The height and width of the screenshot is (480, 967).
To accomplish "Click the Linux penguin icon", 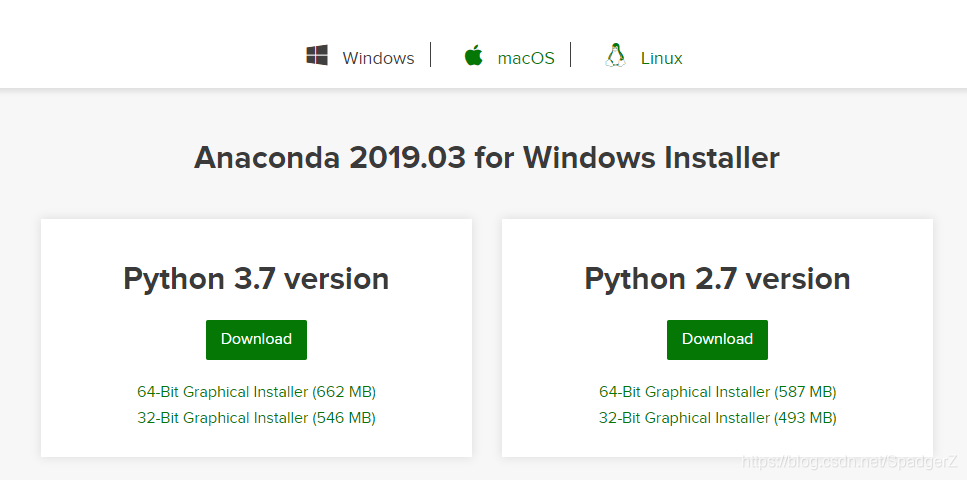I will tap(615, 56).
